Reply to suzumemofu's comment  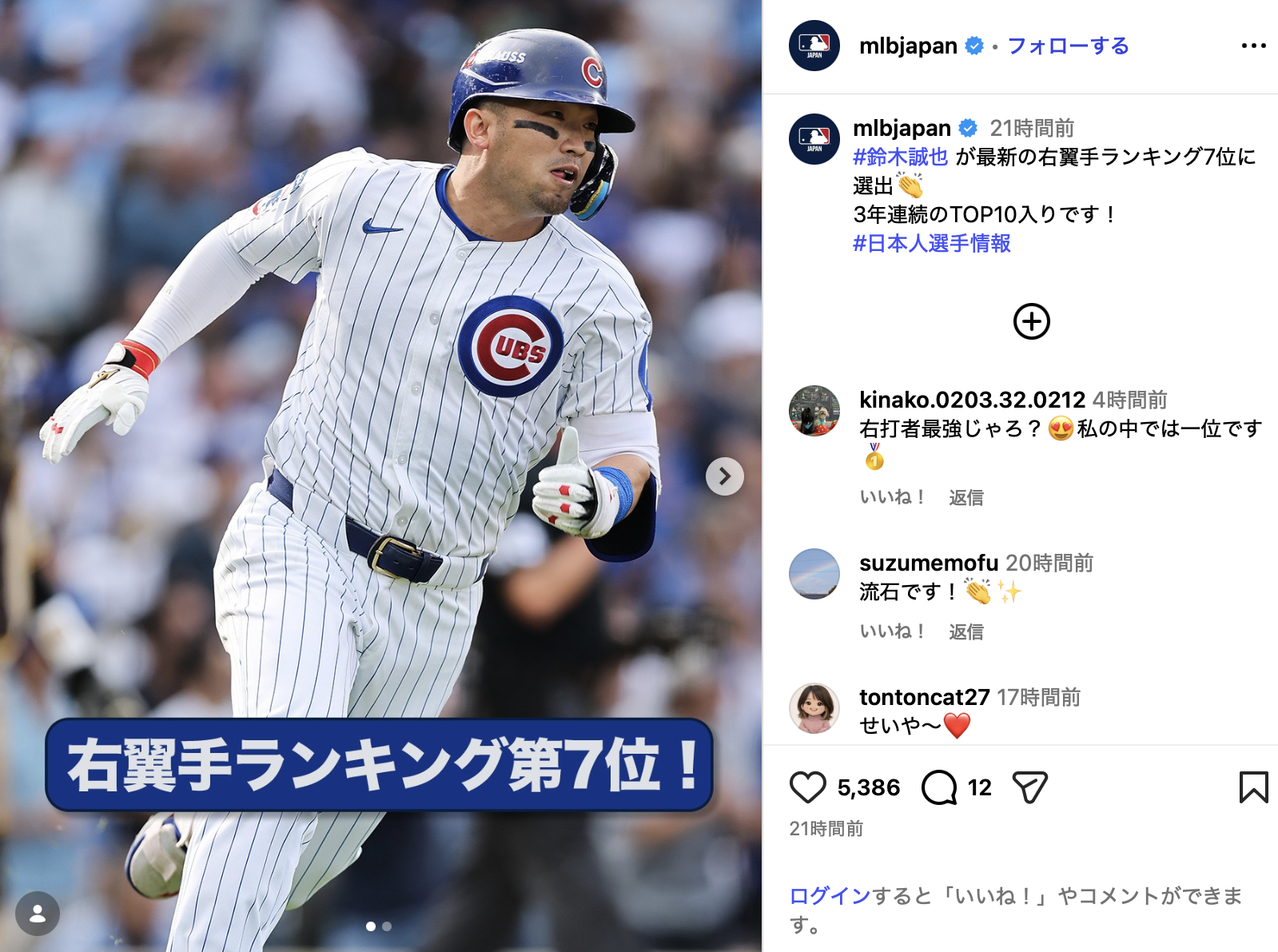click(x=966, y=631)
